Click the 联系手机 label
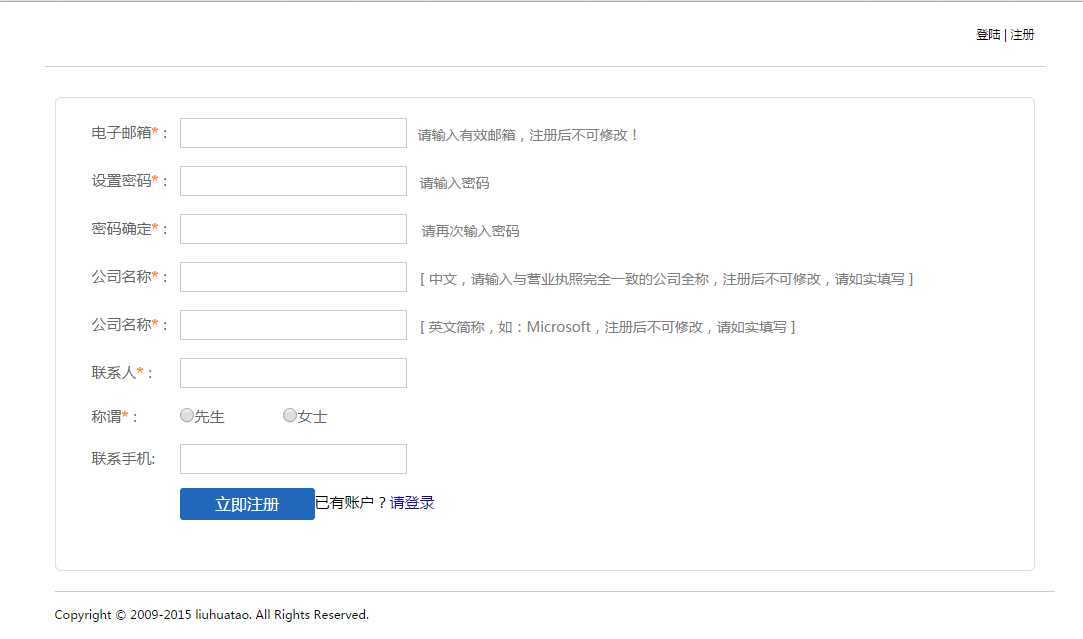 coord(124,459)
